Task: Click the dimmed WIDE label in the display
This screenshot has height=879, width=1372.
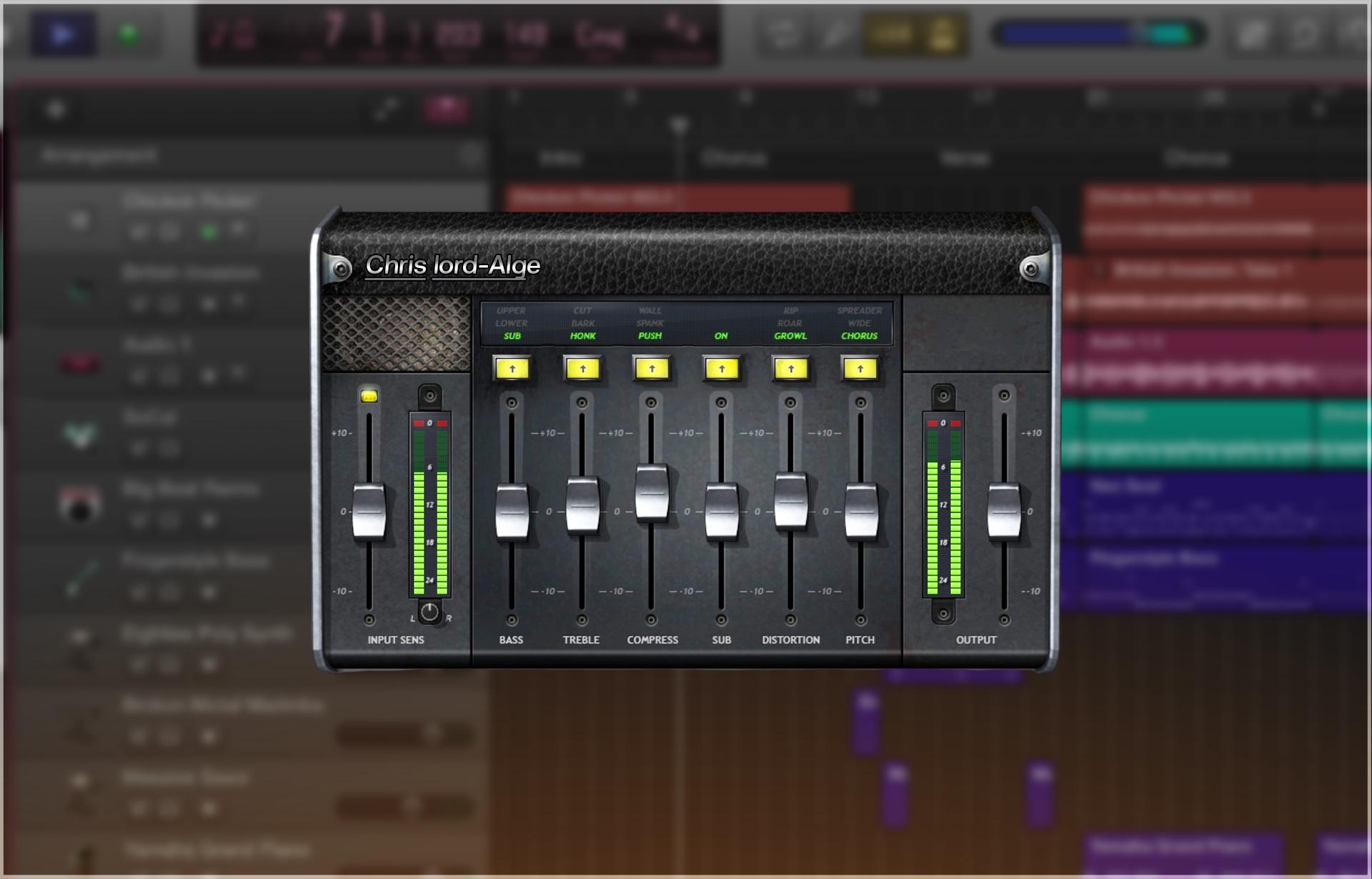Action: click(860, 323)
